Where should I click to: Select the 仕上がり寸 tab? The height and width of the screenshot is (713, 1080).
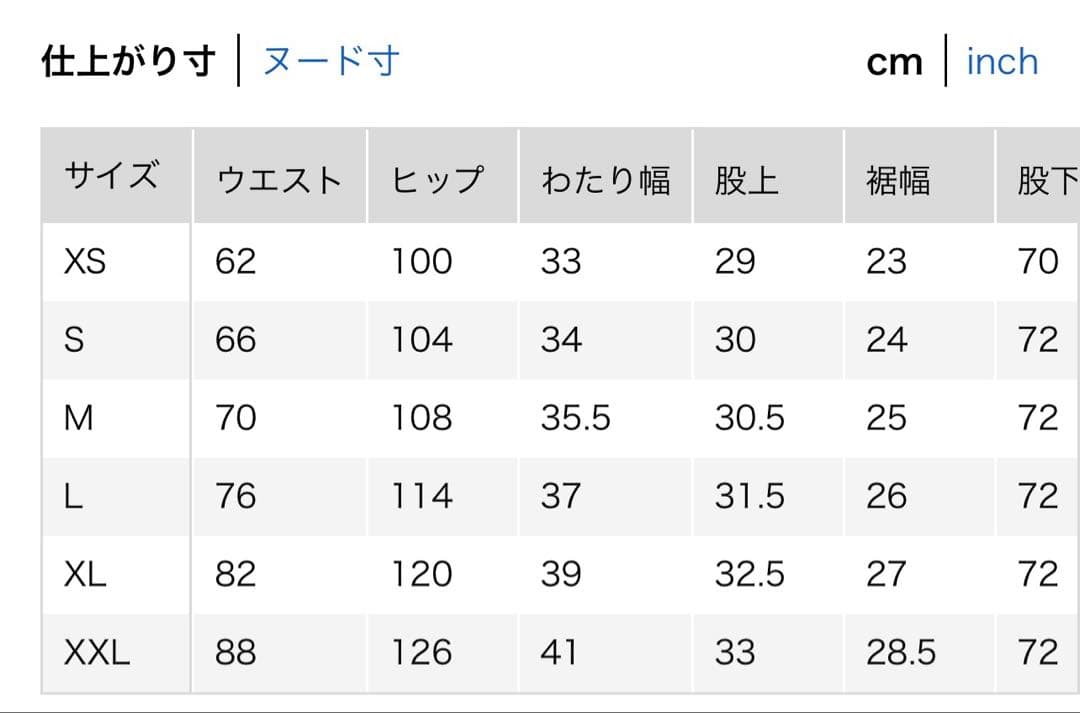(x=128, y=61)
